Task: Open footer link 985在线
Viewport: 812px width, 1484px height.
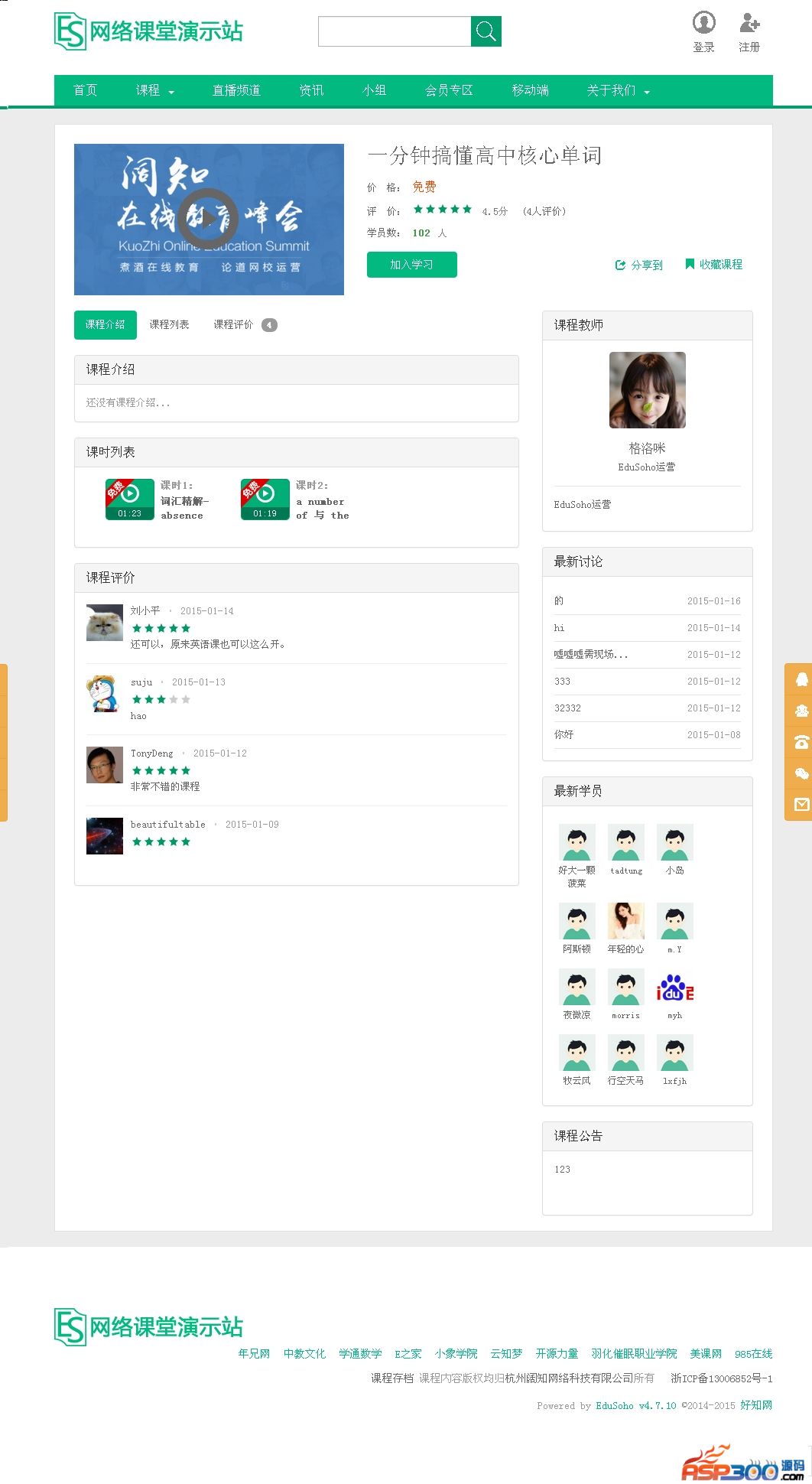Action: click(753, 1353)
